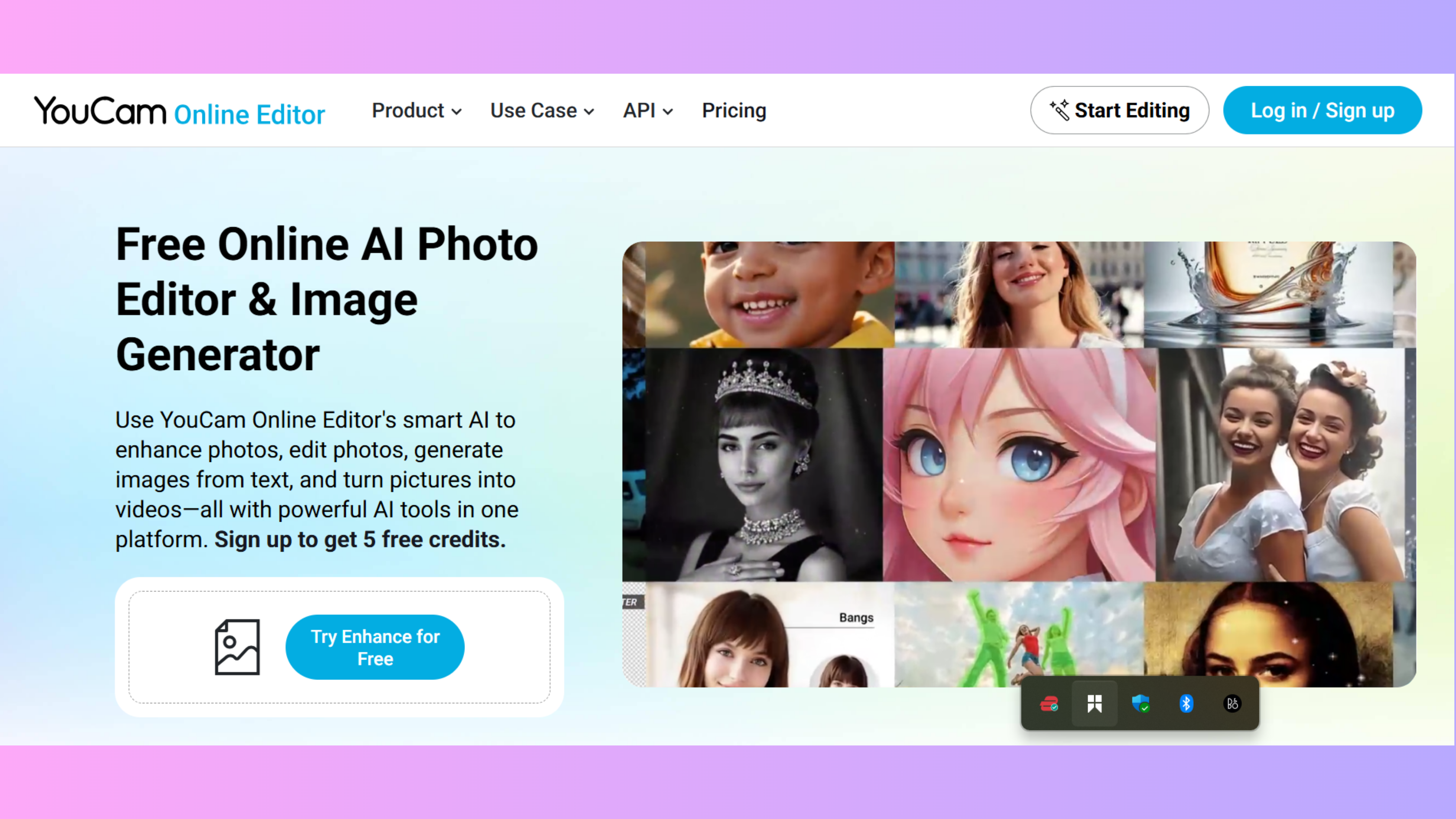Click Try Enhance for Free
Image resolution: width=1456 pixels, height=819 pixels.
[x=375, y=647]
